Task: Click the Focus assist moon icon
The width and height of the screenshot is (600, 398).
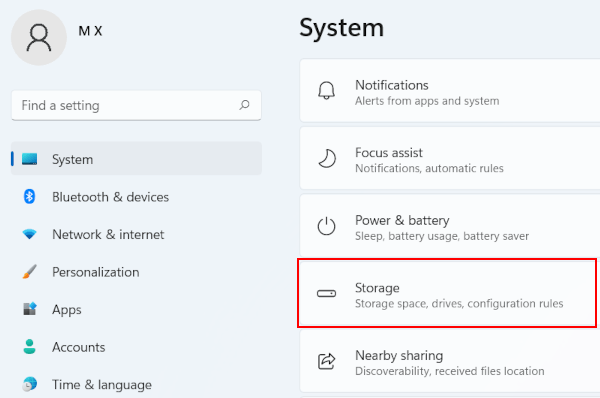Action: click(x=327, y=158)
